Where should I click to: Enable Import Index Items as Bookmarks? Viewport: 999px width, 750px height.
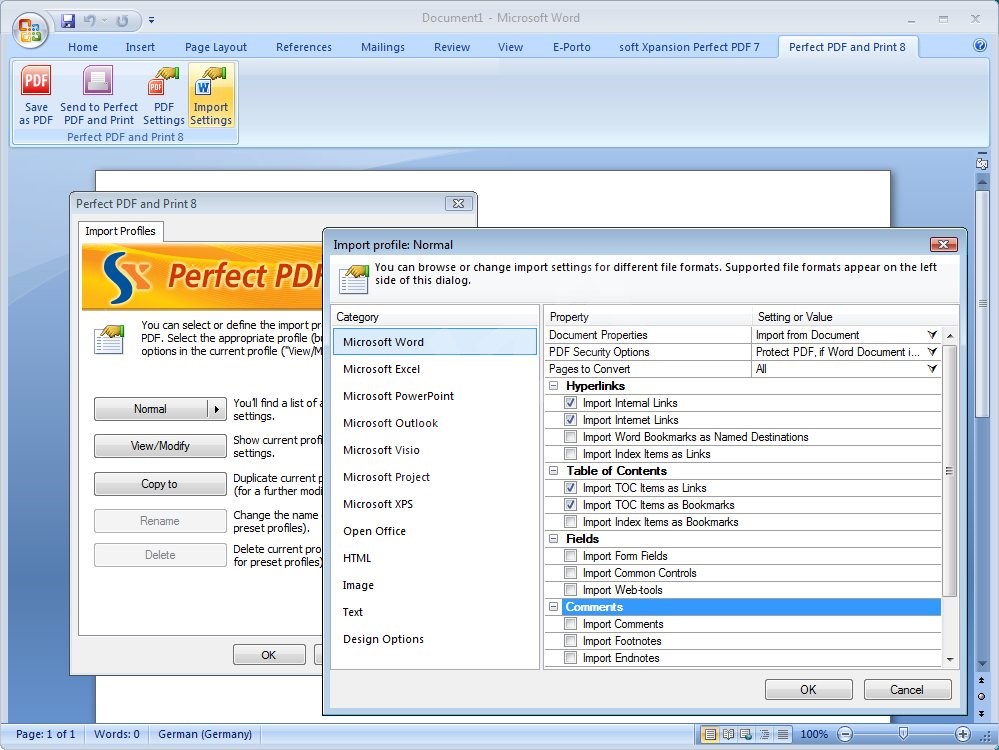point(570,522)
